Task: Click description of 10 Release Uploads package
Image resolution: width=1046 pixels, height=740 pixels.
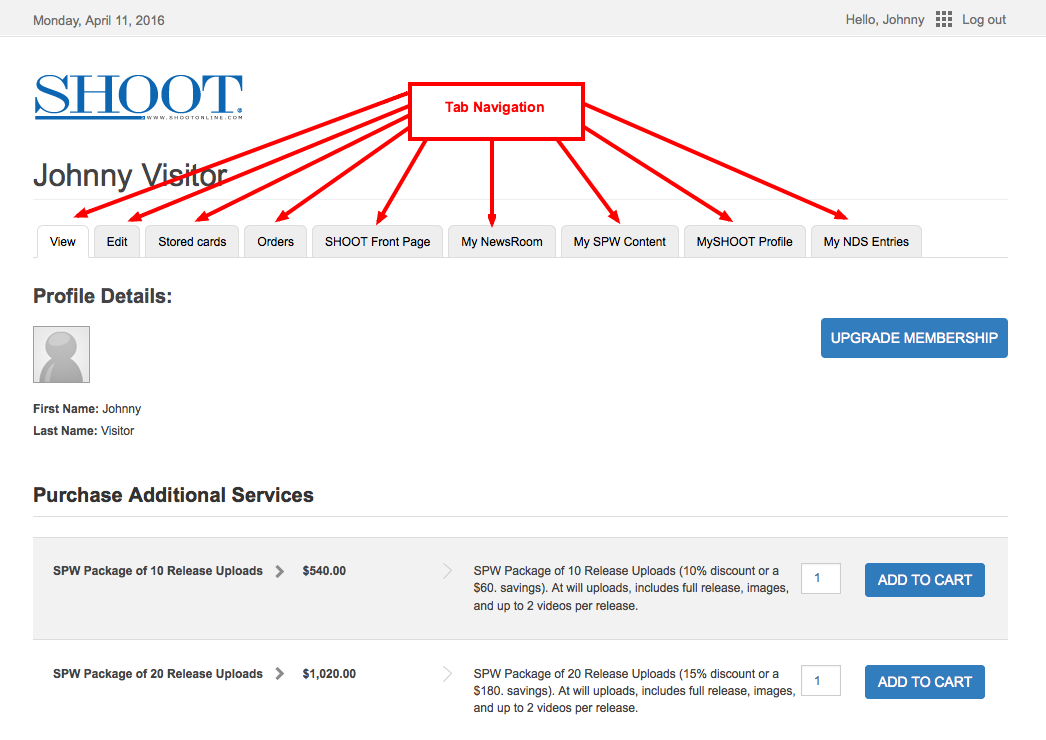Action: click(631, 589)
